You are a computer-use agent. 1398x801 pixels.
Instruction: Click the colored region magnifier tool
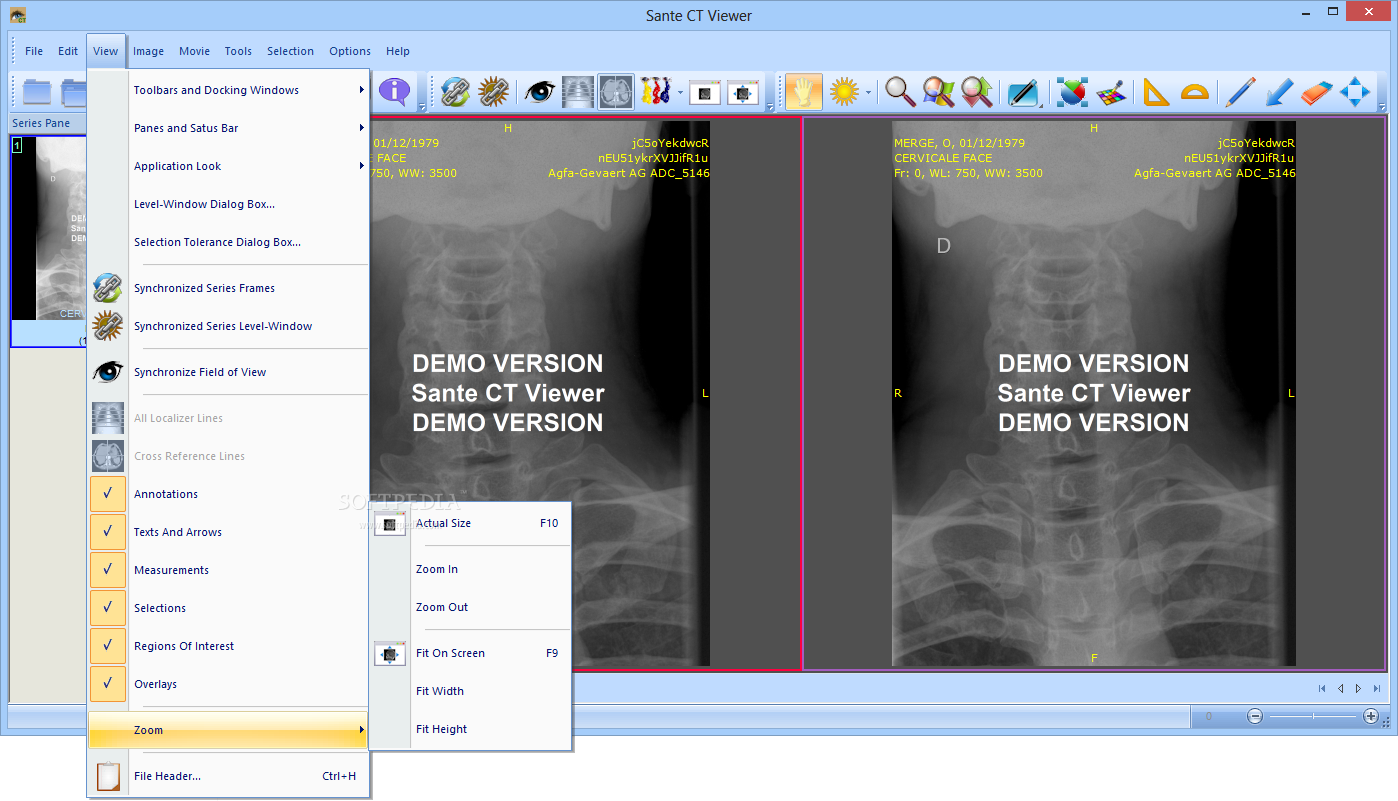pos(938,92)
